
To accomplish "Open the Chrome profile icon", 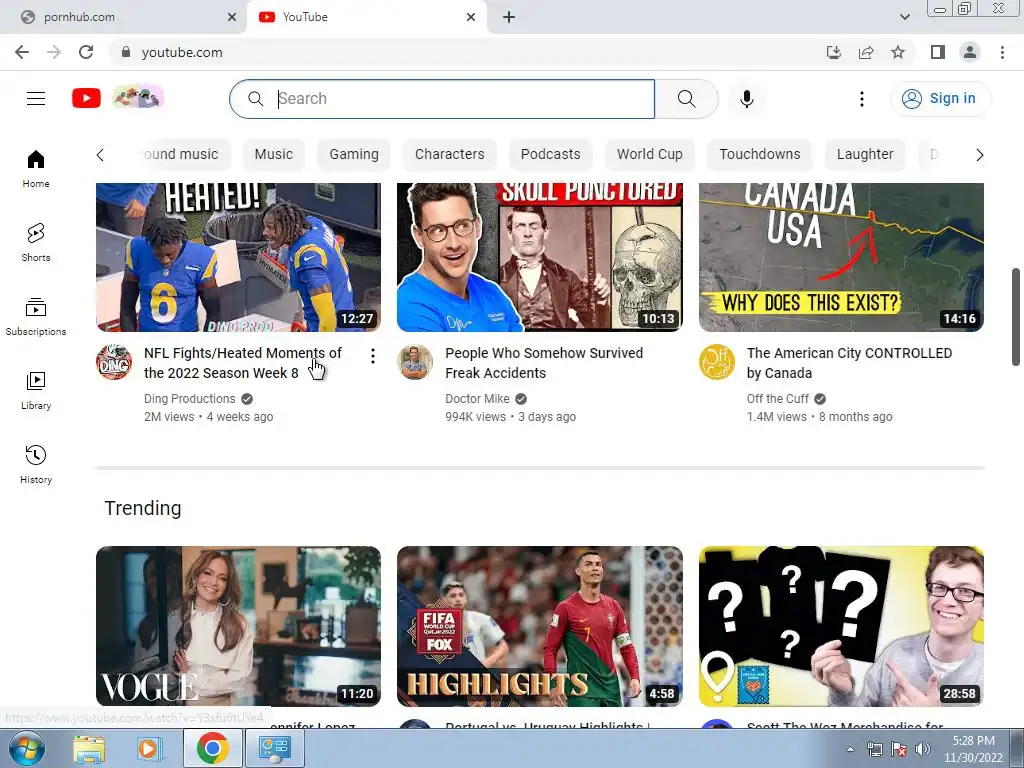I will 970,52.
